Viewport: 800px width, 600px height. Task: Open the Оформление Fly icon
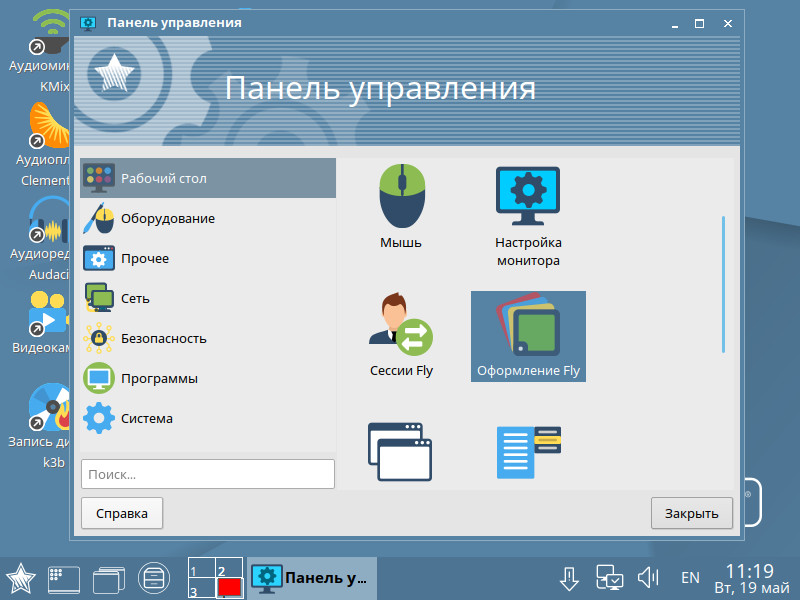pyautogui.click(x=528, y=336)
